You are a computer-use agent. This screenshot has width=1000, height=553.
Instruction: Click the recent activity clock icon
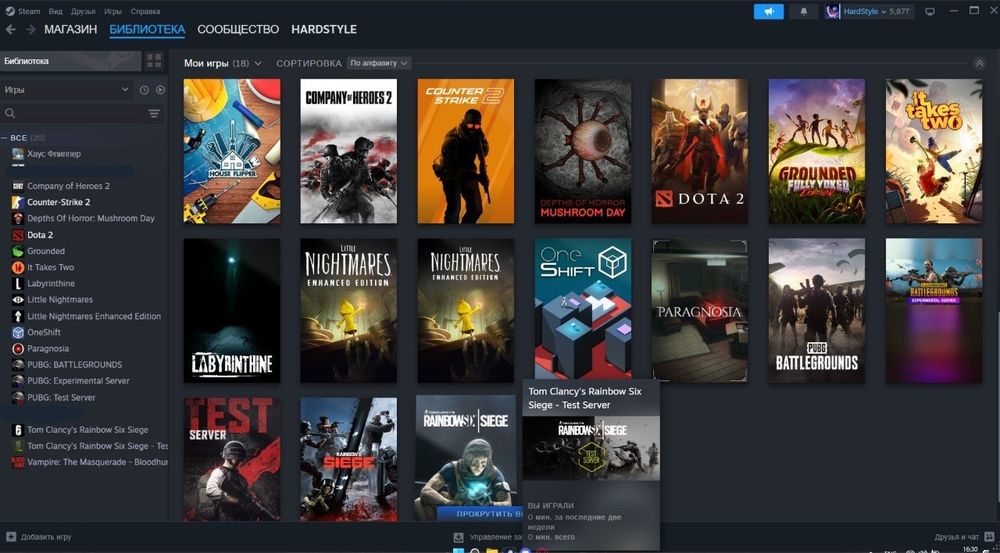click(144, 90)
